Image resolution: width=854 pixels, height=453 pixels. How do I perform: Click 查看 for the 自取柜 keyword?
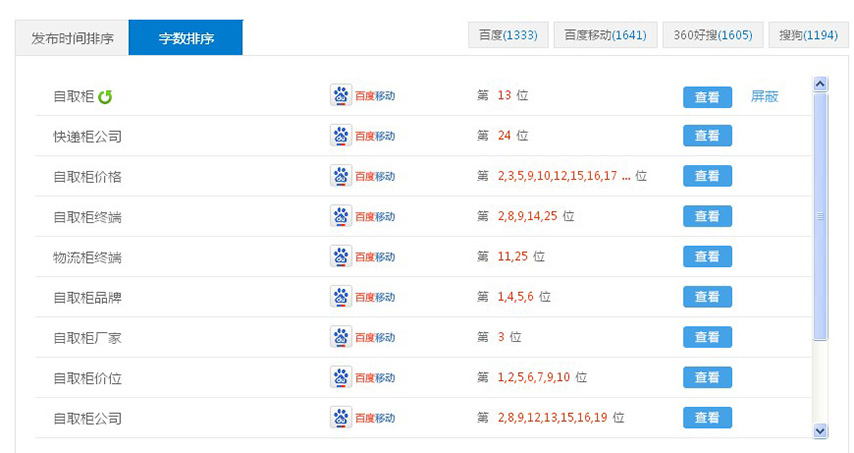(707, 97)
